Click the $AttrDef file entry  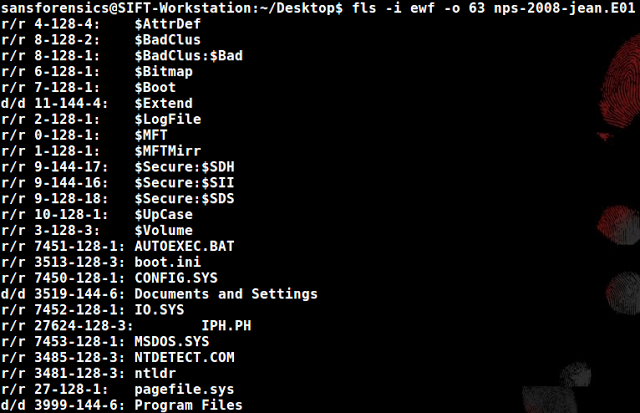click(168, 24)
